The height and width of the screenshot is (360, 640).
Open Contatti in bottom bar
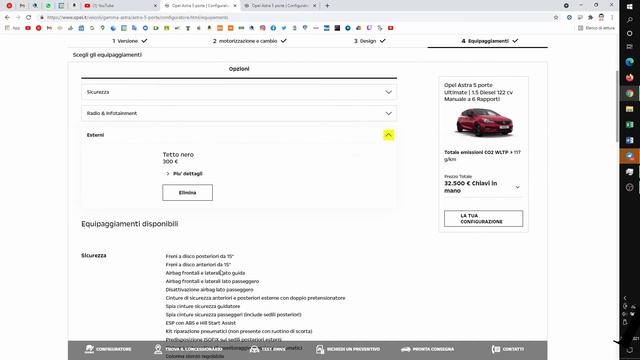tap(508, 349)
